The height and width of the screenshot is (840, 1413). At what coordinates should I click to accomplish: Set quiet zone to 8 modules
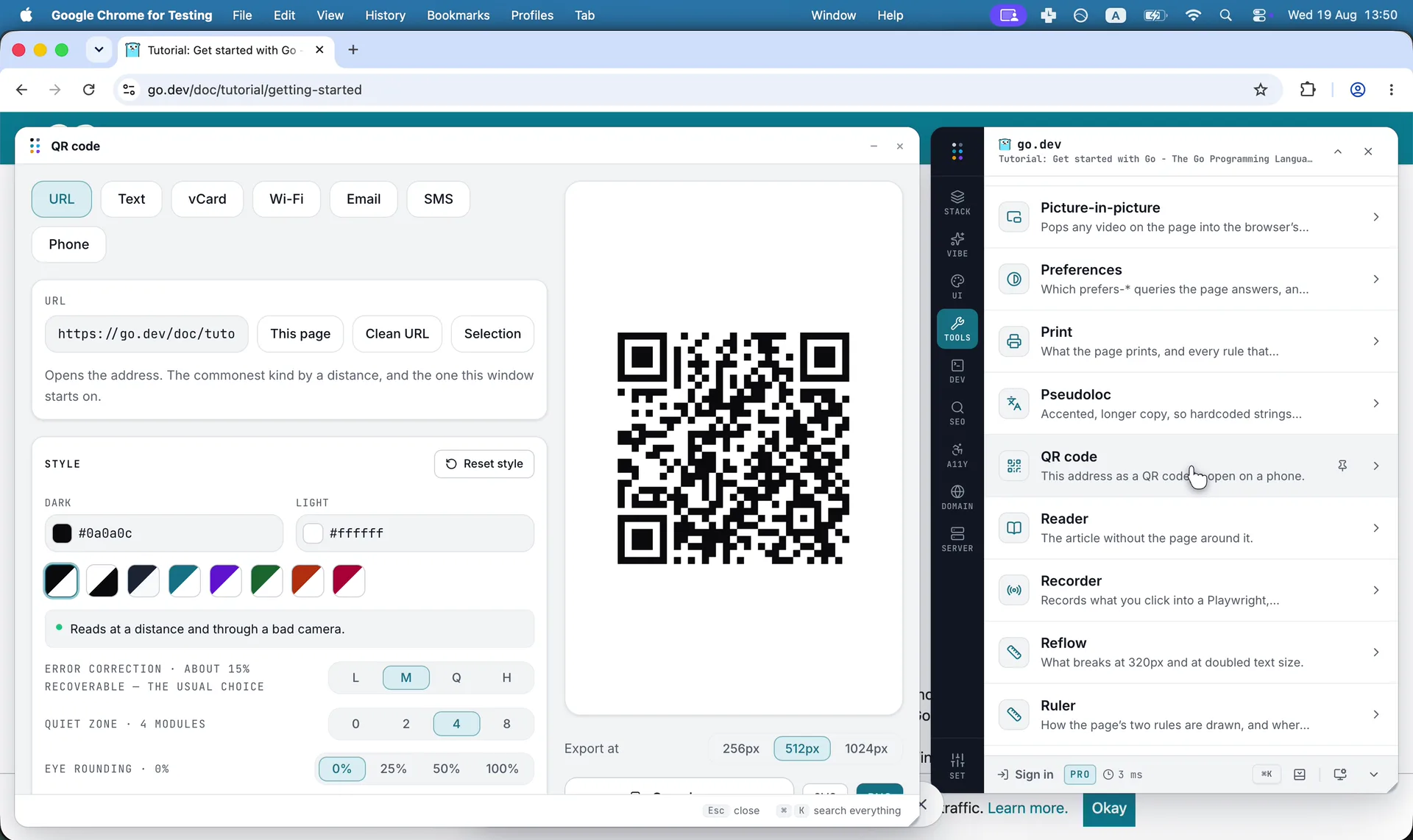(x=506, y=724)
